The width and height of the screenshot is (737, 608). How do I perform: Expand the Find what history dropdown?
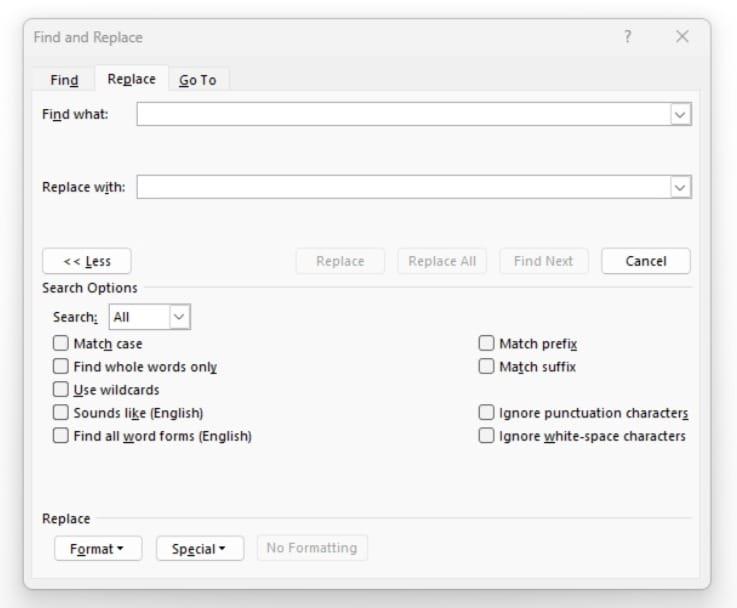tap(681, 114)
